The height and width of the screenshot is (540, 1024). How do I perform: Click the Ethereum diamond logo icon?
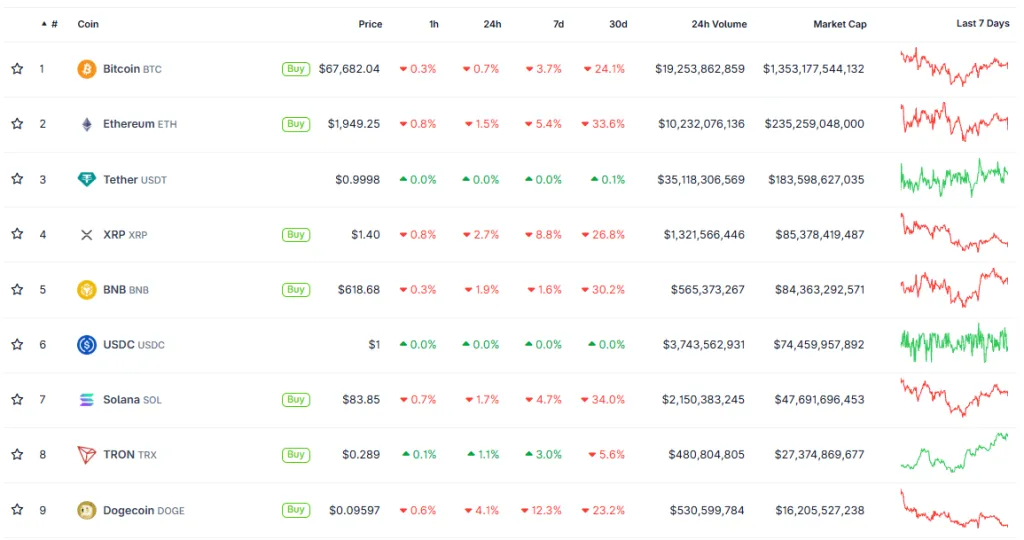(x=87, y=124)
